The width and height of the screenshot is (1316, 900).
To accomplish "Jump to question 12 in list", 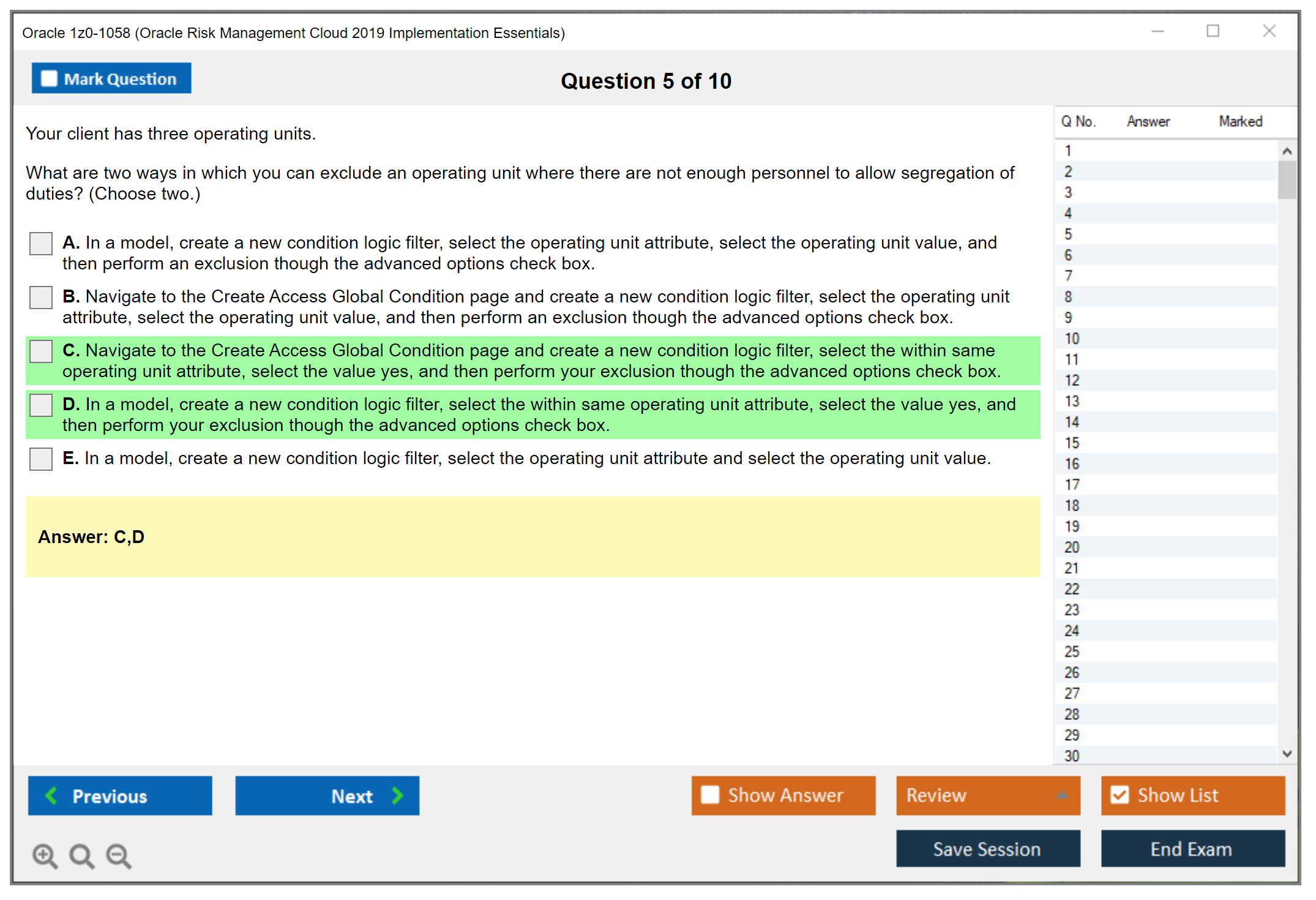I will 1072,380.
